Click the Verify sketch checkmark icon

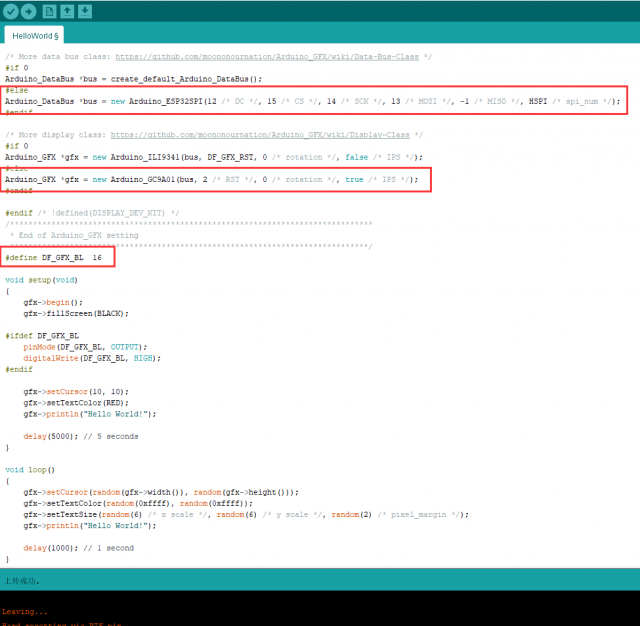pos(10,11)
